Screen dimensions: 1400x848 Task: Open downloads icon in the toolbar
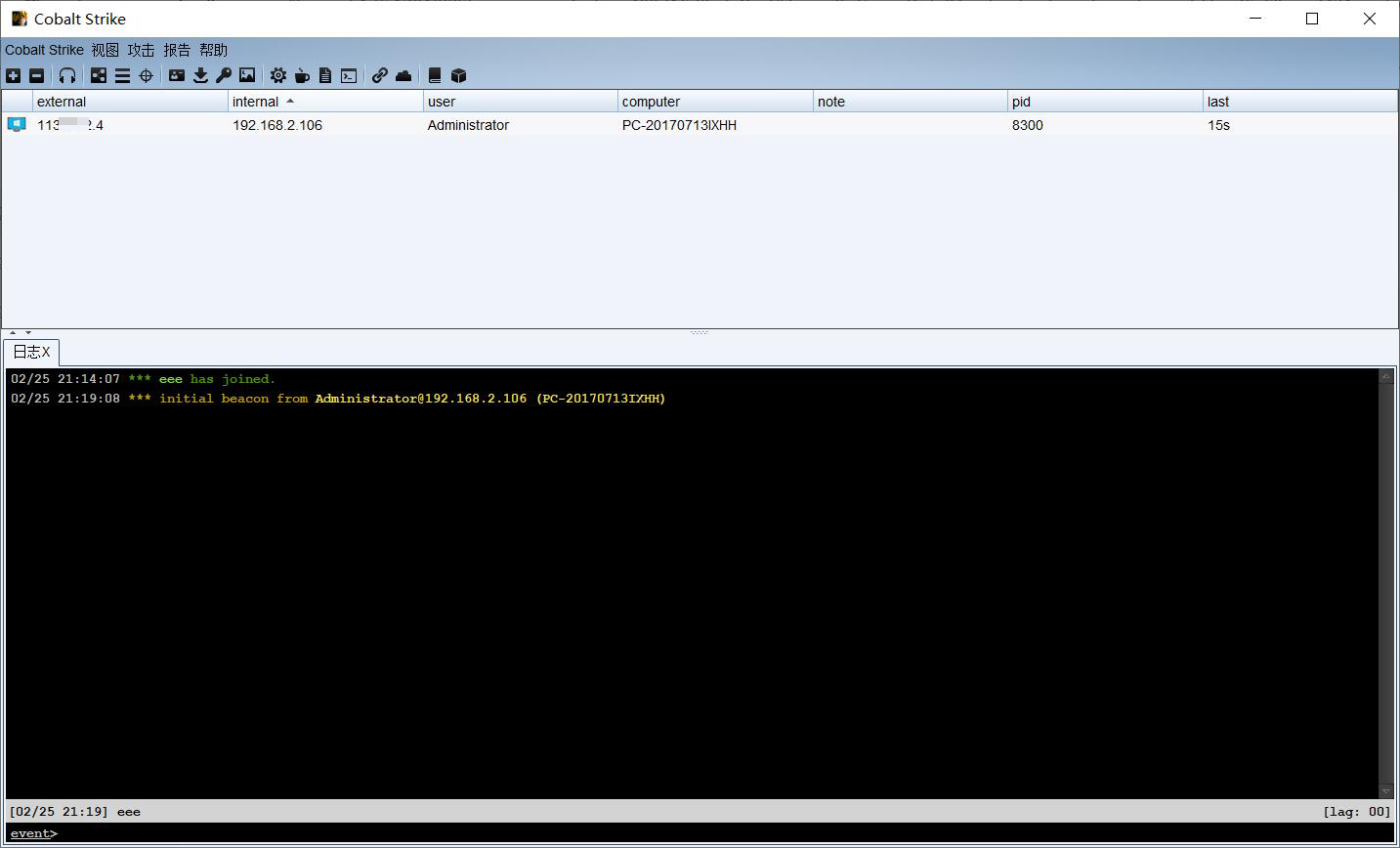point(200,75)
